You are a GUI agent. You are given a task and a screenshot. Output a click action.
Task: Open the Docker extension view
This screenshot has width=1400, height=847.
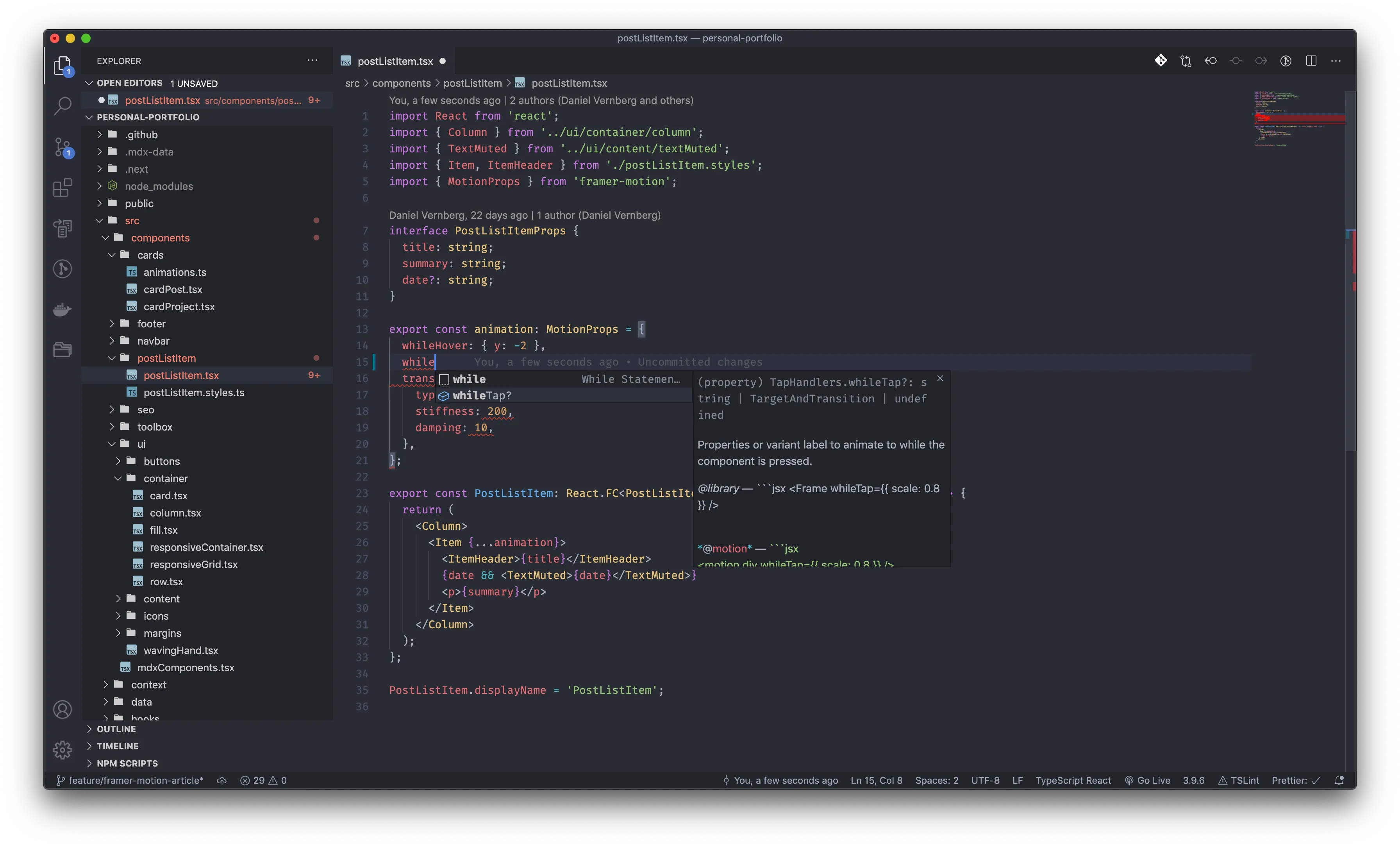62,310
